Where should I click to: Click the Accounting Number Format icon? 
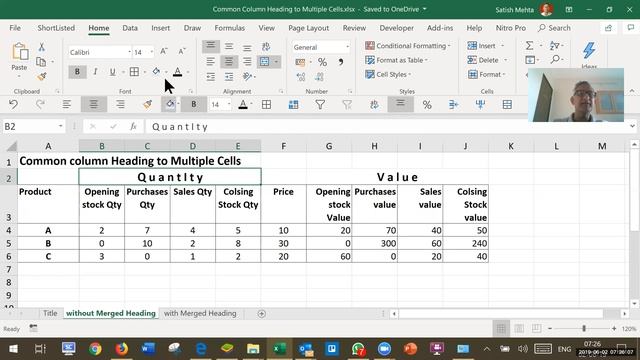(300, 62)
